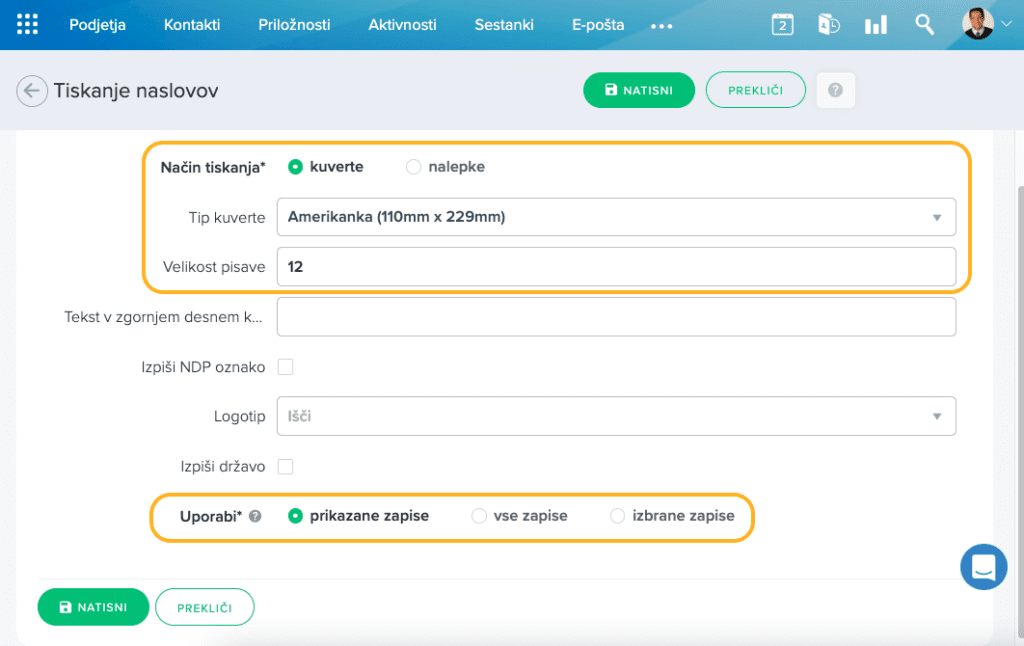The height and width of the screenshot is (646, 1024).
Task: Open the user profile avatar menu
Action: click(x=978, y=25)
